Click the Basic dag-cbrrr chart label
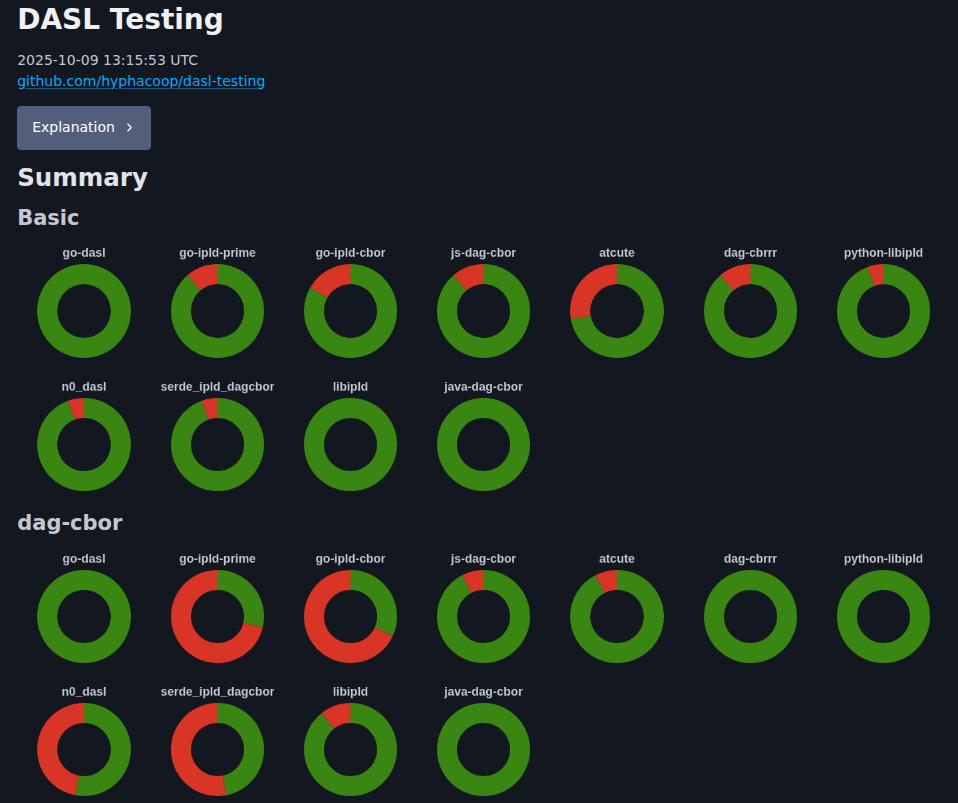The height and width of the screenshot is (803, 958). tap(750, 253)
